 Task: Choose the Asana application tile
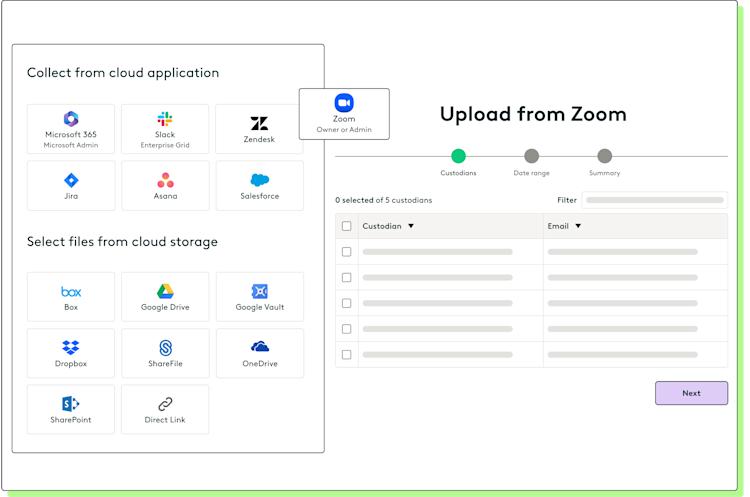165,186
